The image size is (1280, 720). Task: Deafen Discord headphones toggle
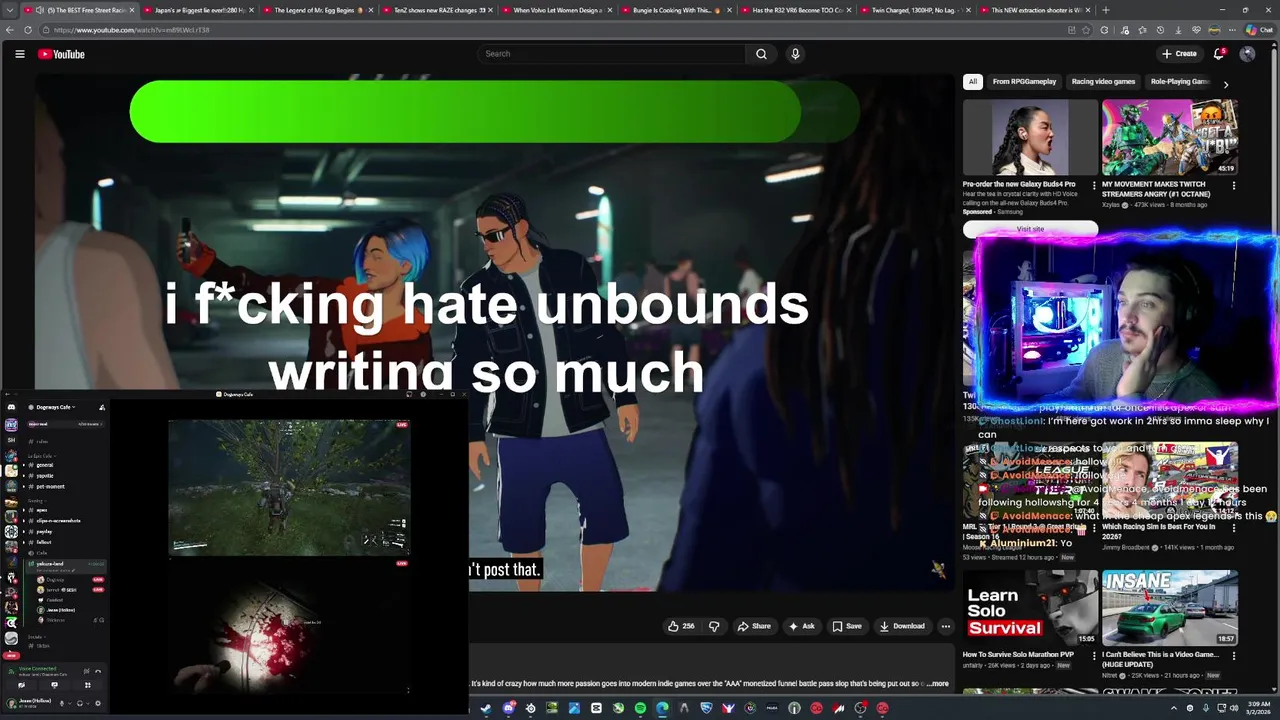tap(80, 703)
